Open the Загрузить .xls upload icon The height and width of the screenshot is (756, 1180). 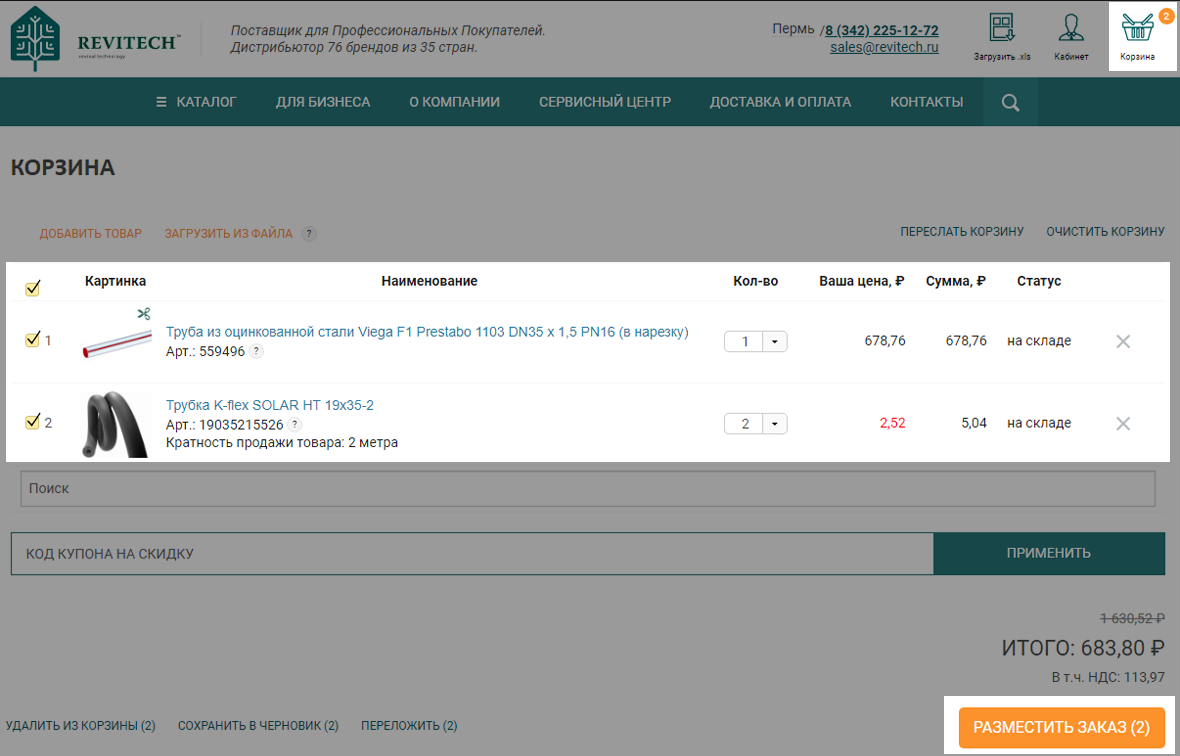click(x=1002, y=38)
